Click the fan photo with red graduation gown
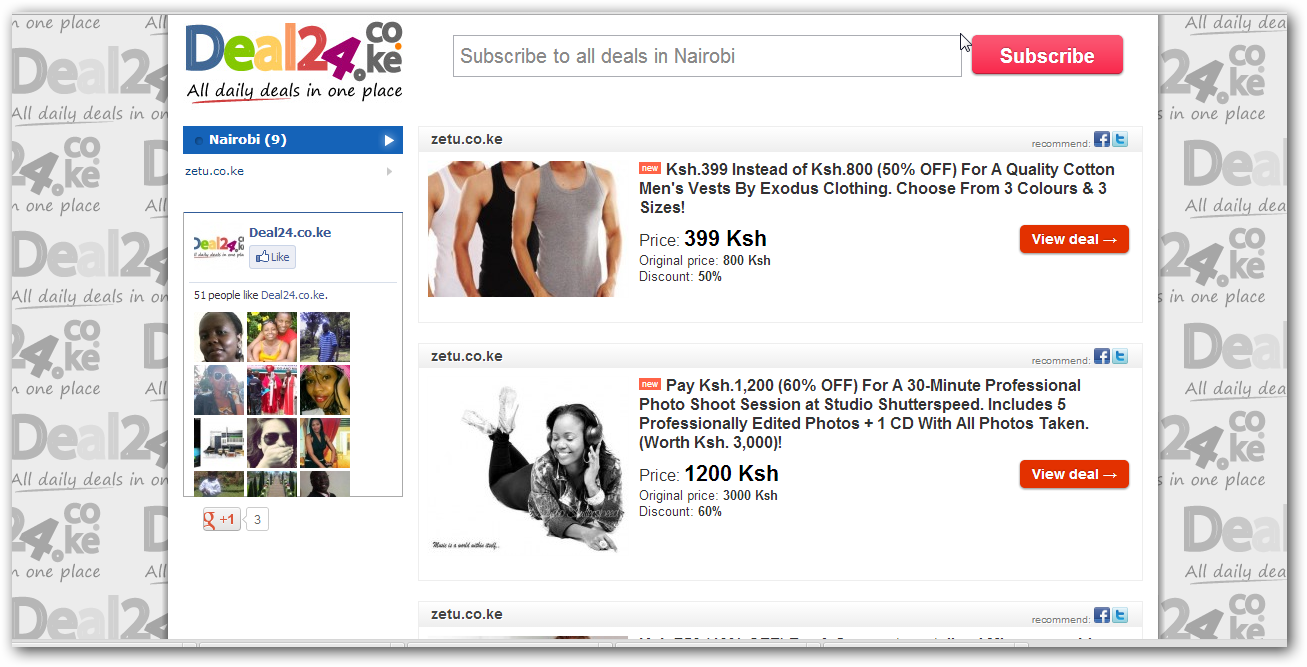The height and width of the screenshot is (667, 1307). point(272,390)
